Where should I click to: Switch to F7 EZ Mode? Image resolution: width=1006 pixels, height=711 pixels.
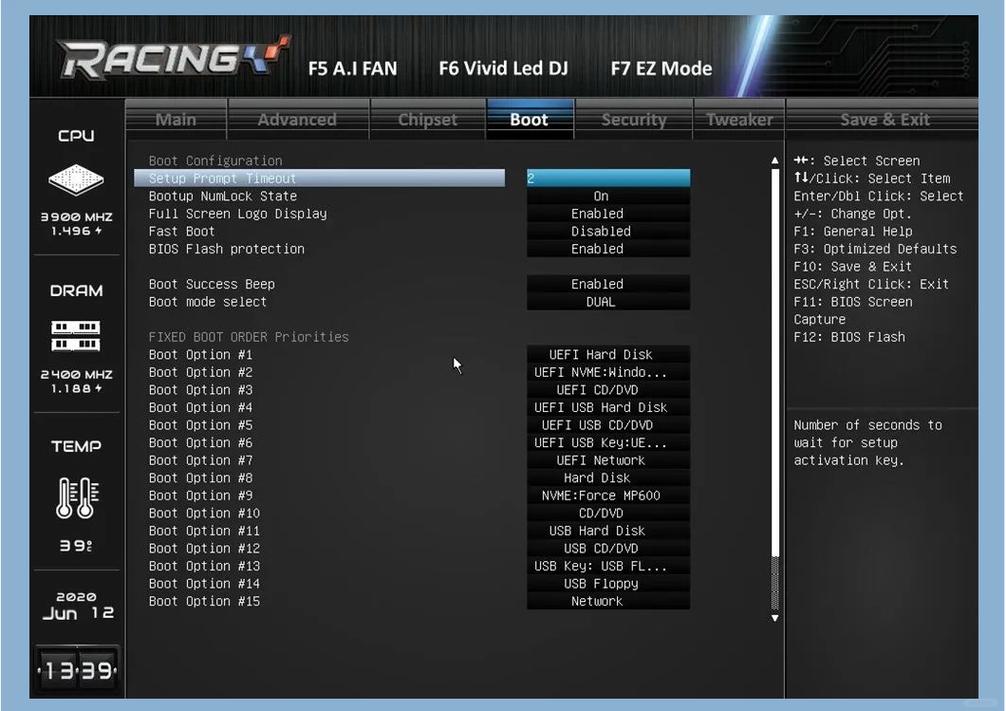pos(661,69)
